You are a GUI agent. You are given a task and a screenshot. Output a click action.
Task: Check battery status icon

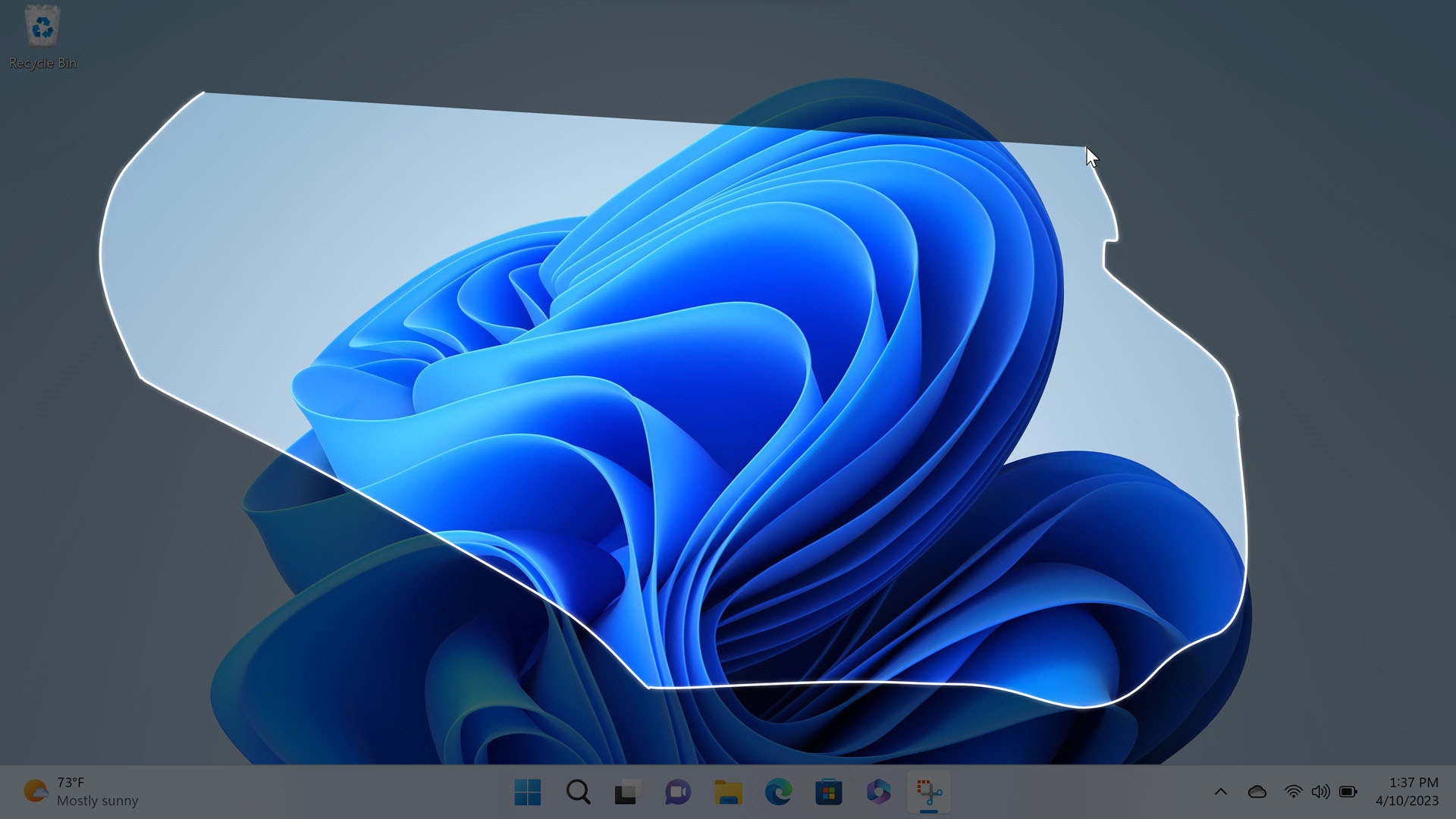[1348, 792]
